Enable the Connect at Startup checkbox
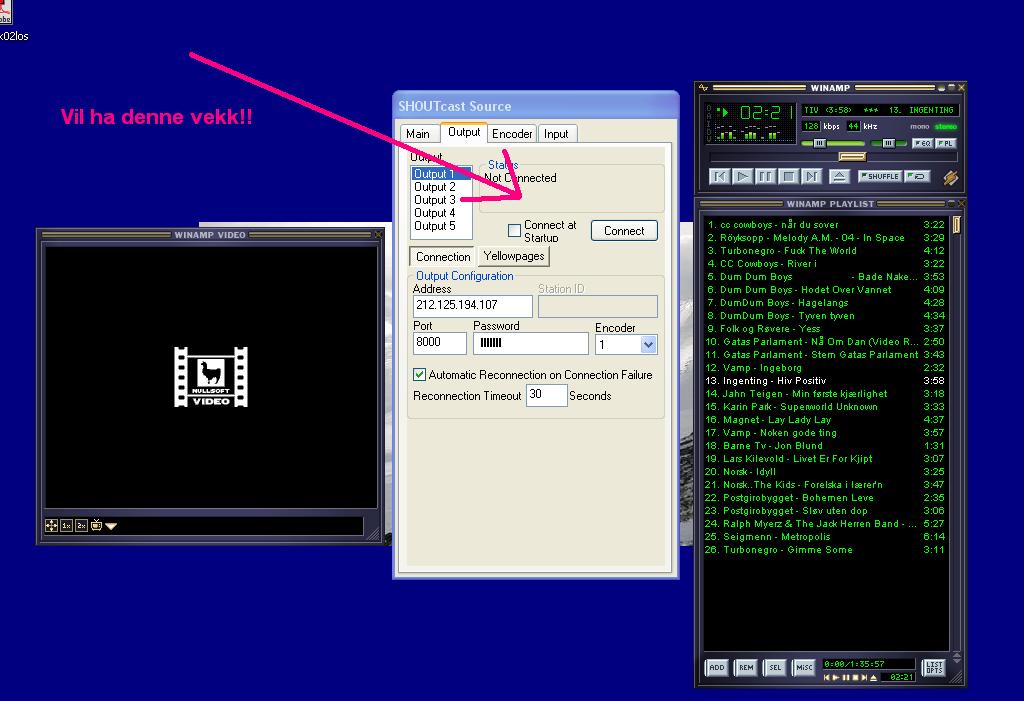 pos(514,230)
